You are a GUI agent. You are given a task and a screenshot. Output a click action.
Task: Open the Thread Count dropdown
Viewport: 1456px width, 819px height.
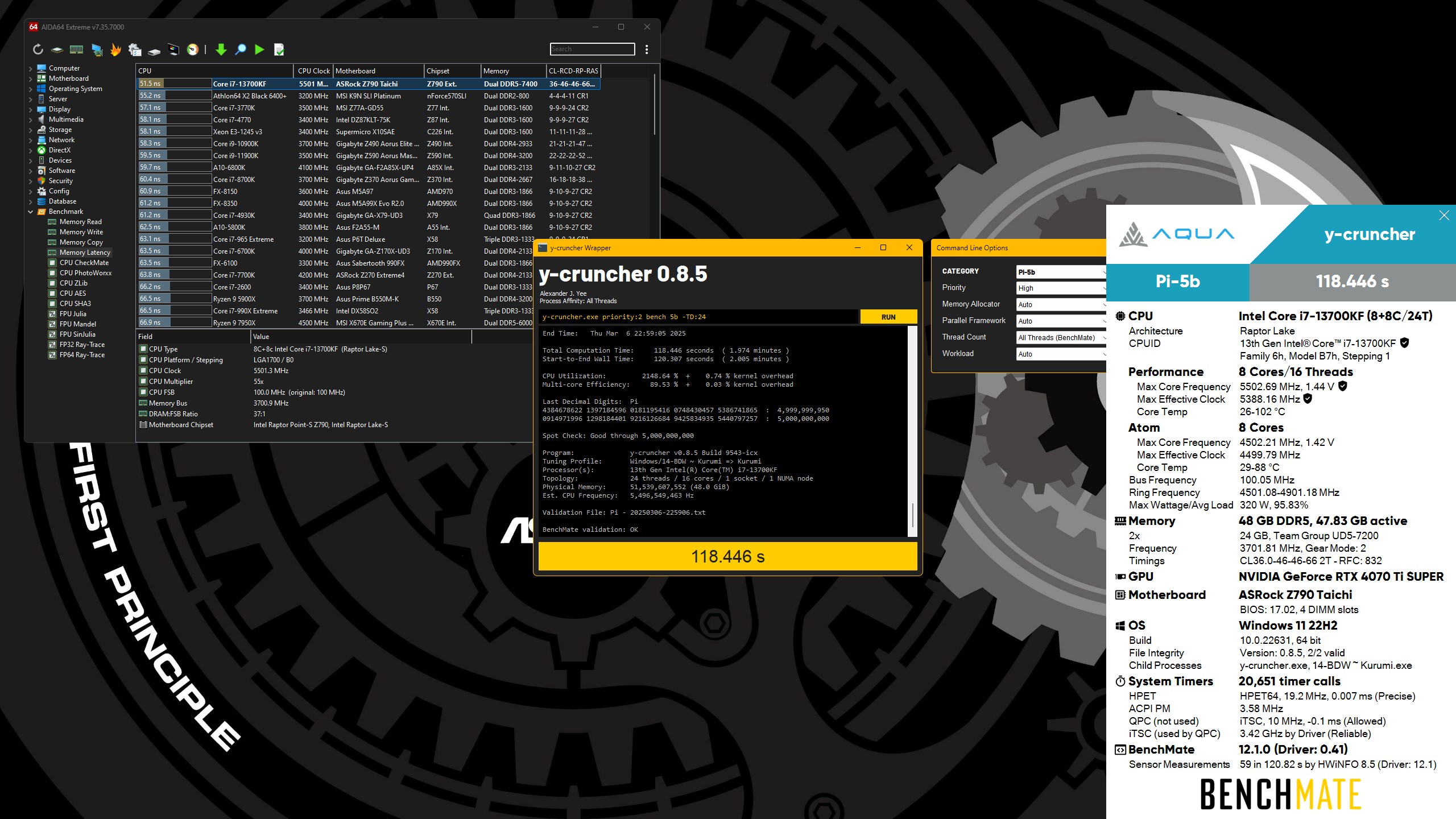1061,338
